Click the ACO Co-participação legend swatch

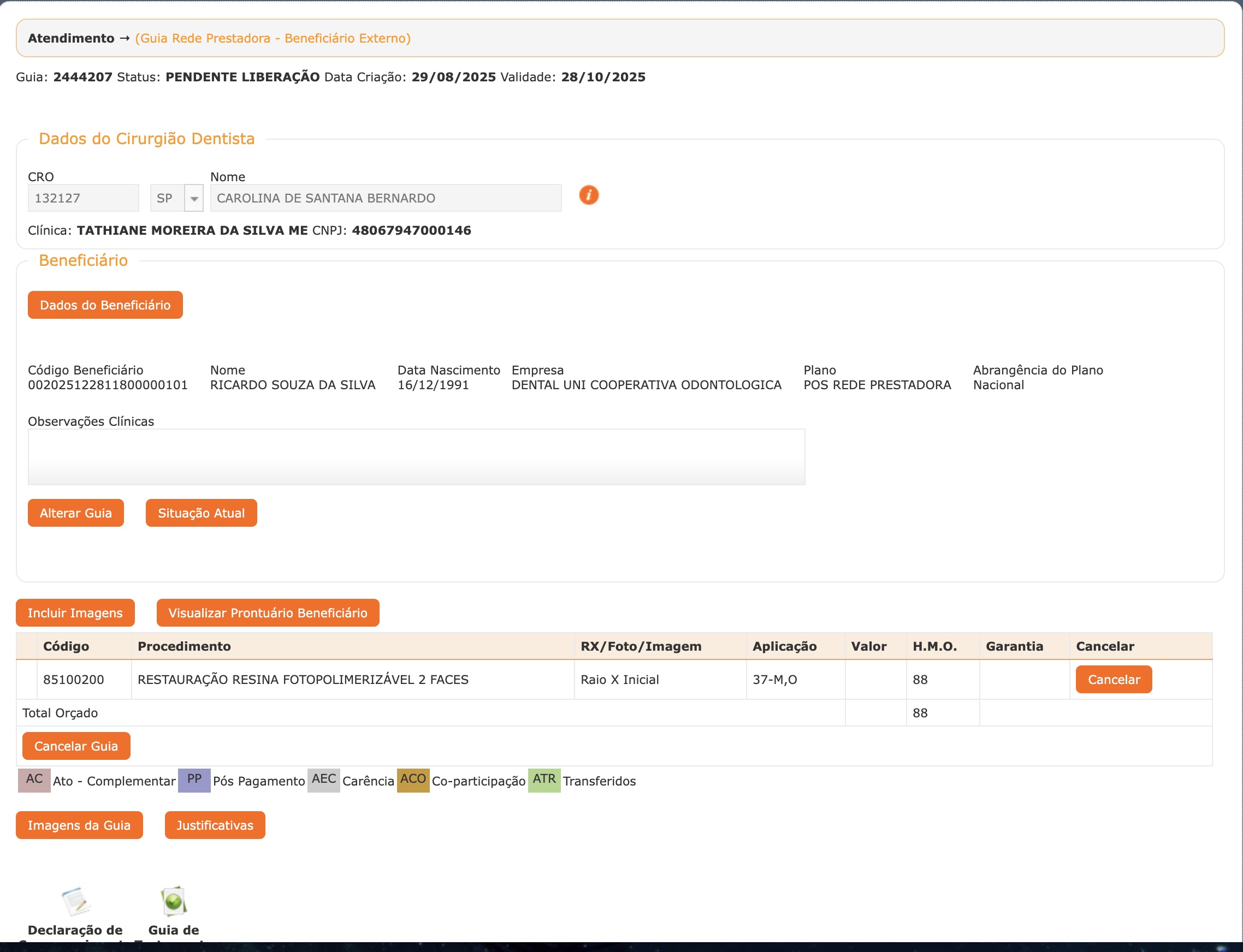pyautogui.click(x=413, y=780)
